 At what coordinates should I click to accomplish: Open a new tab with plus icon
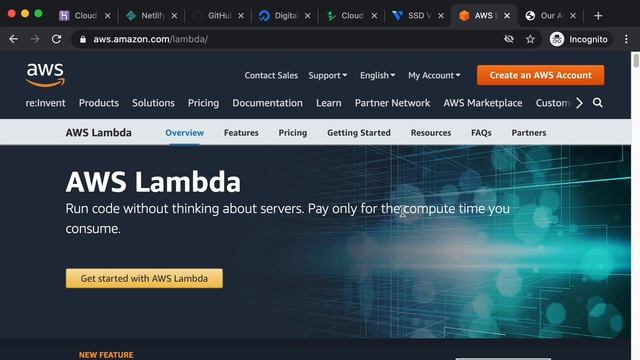[598, 16]
